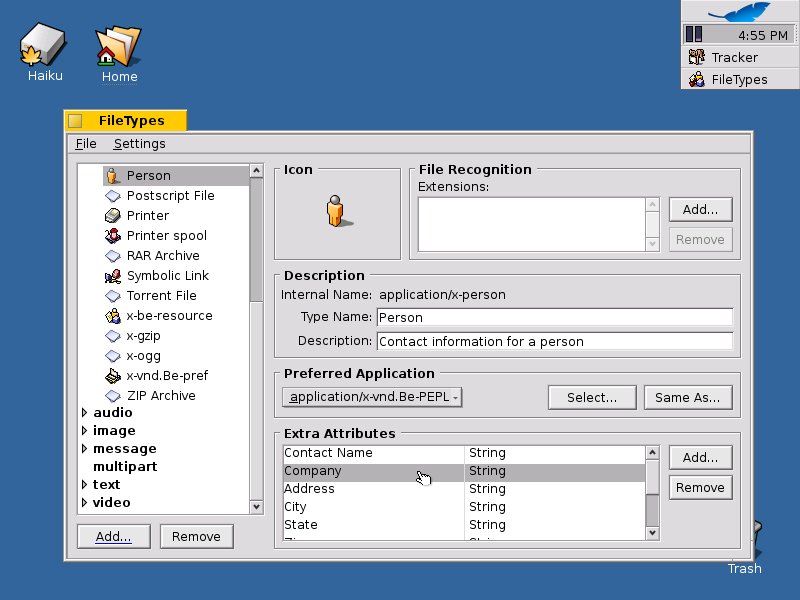Viewport: 800px width, 600px height.
Task: Select the ZIP Archive icon
Action: (x=113, y=395)
